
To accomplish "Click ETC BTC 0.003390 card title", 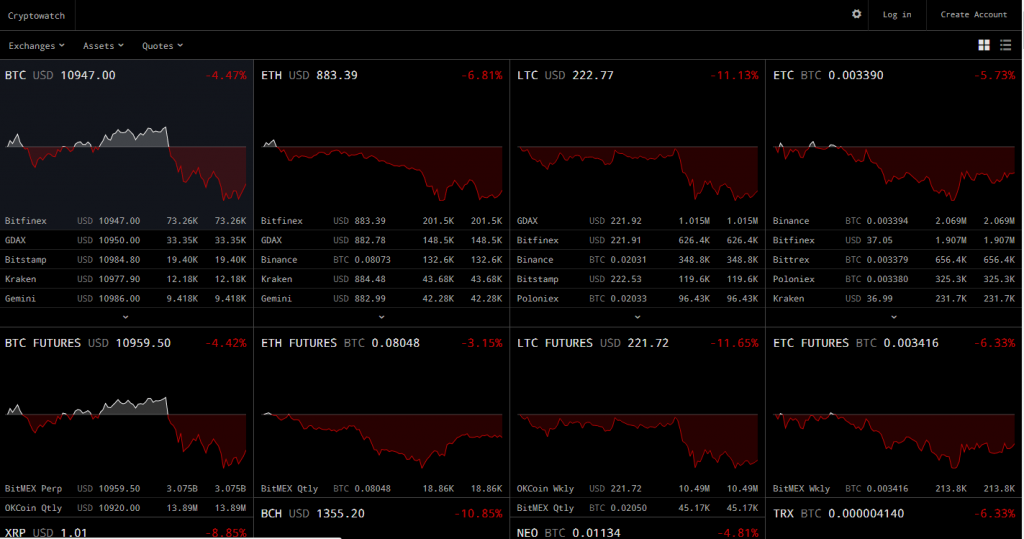I will pos(828,75).
